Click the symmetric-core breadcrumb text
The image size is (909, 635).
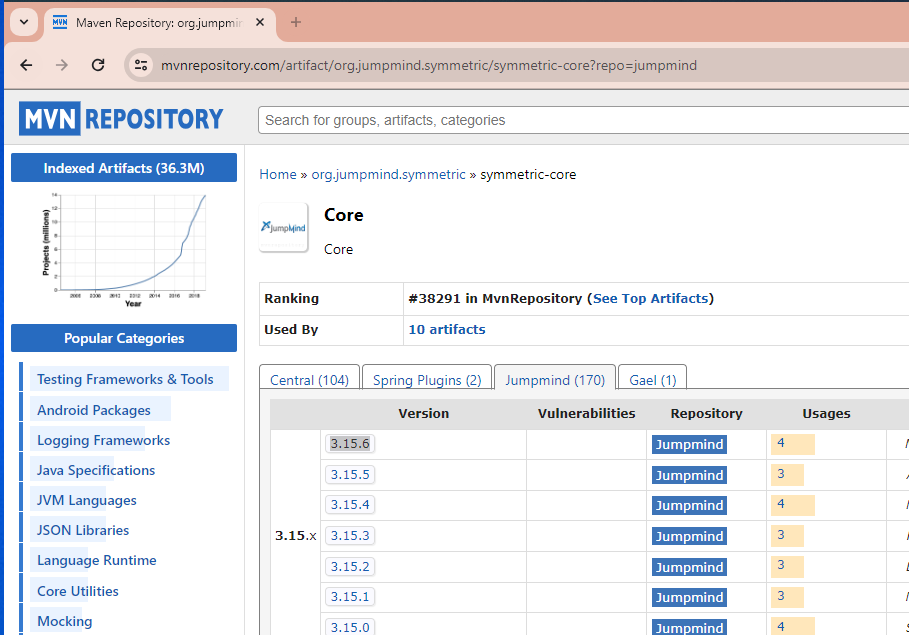point(528,175)
